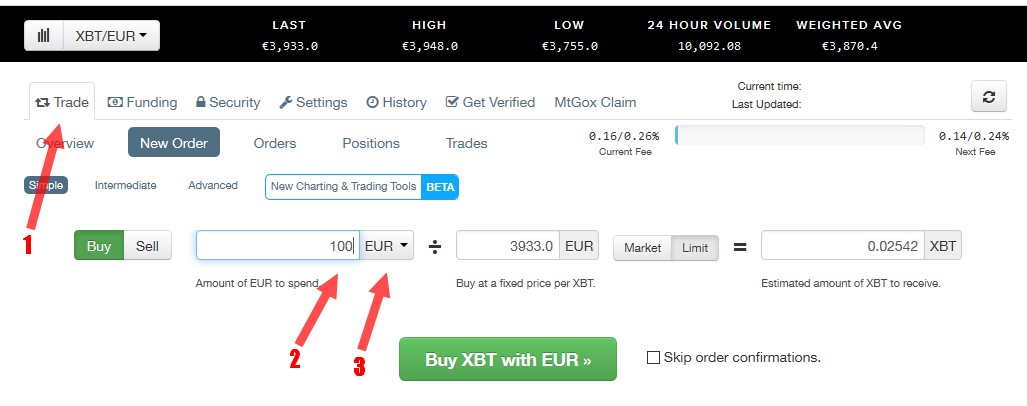Switch to the Orders tab
Image resolution: width=1027 pixels, height=406 pixels.
(275, 143)
